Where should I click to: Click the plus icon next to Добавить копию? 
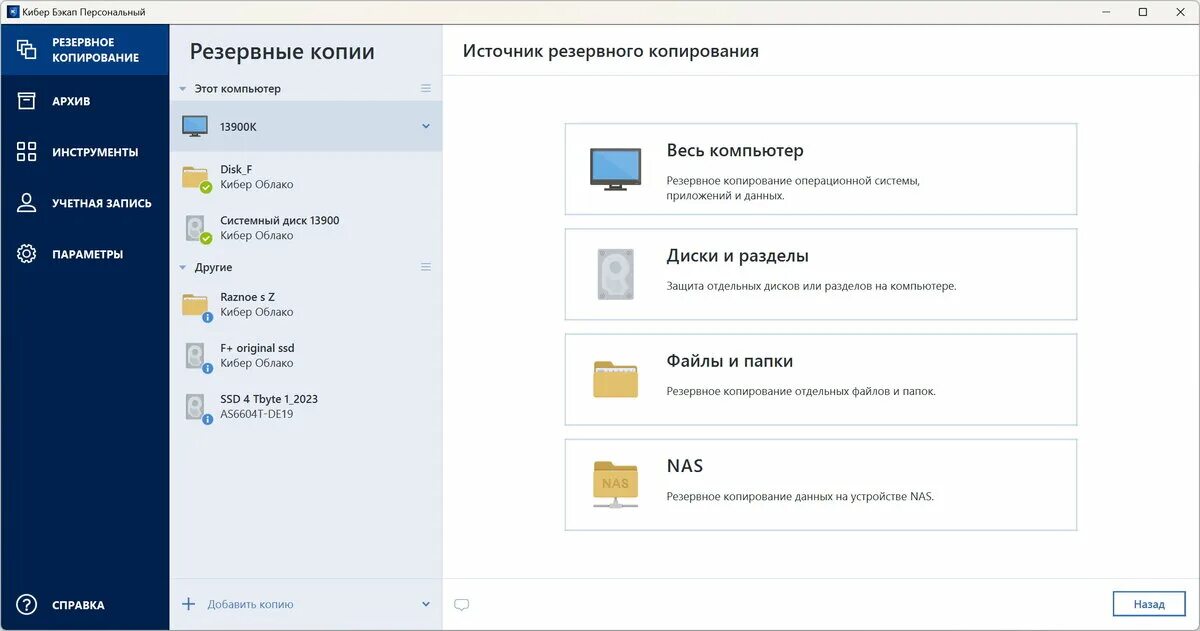point(188,604)
